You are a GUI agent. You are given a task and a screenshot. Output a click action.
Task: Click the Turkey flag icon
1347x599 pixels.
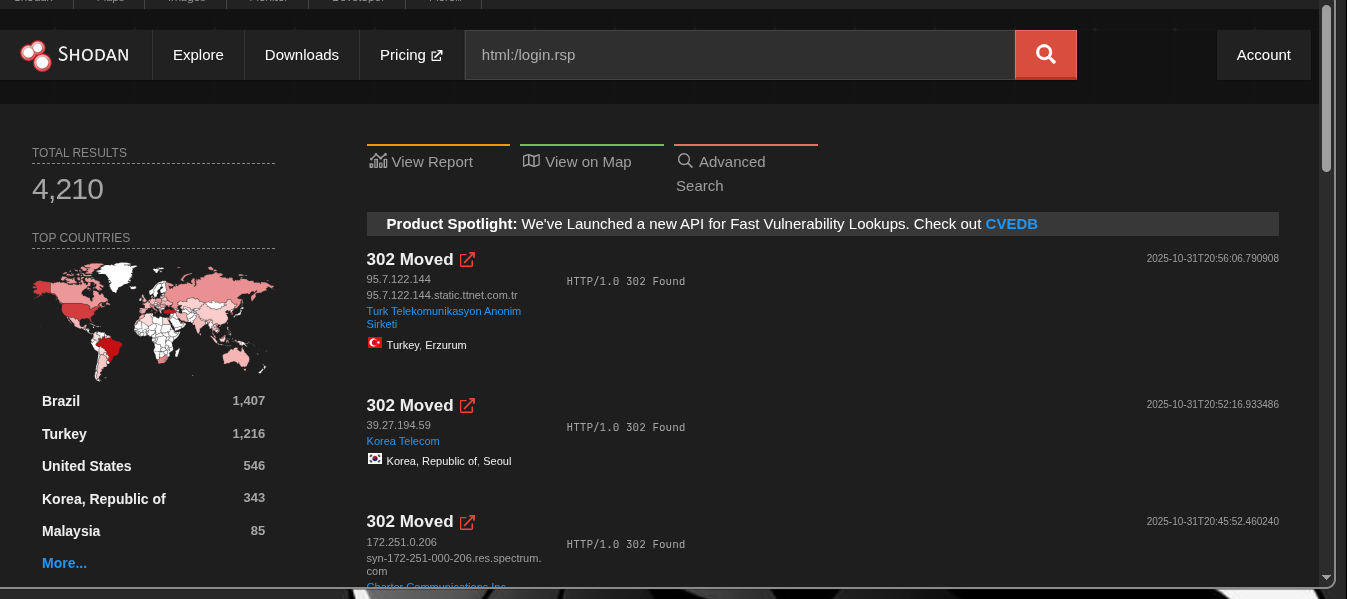(x=375, y=343)
